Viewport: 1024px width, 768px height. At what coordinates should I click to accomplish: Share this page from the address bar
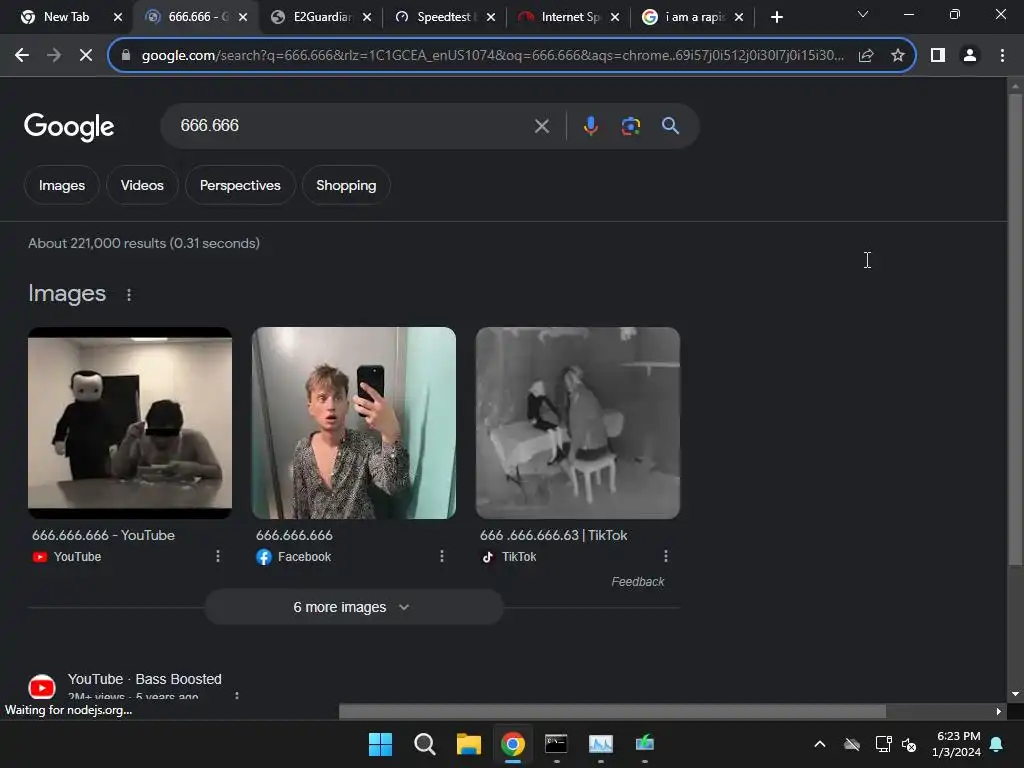(x=866, y=56)
